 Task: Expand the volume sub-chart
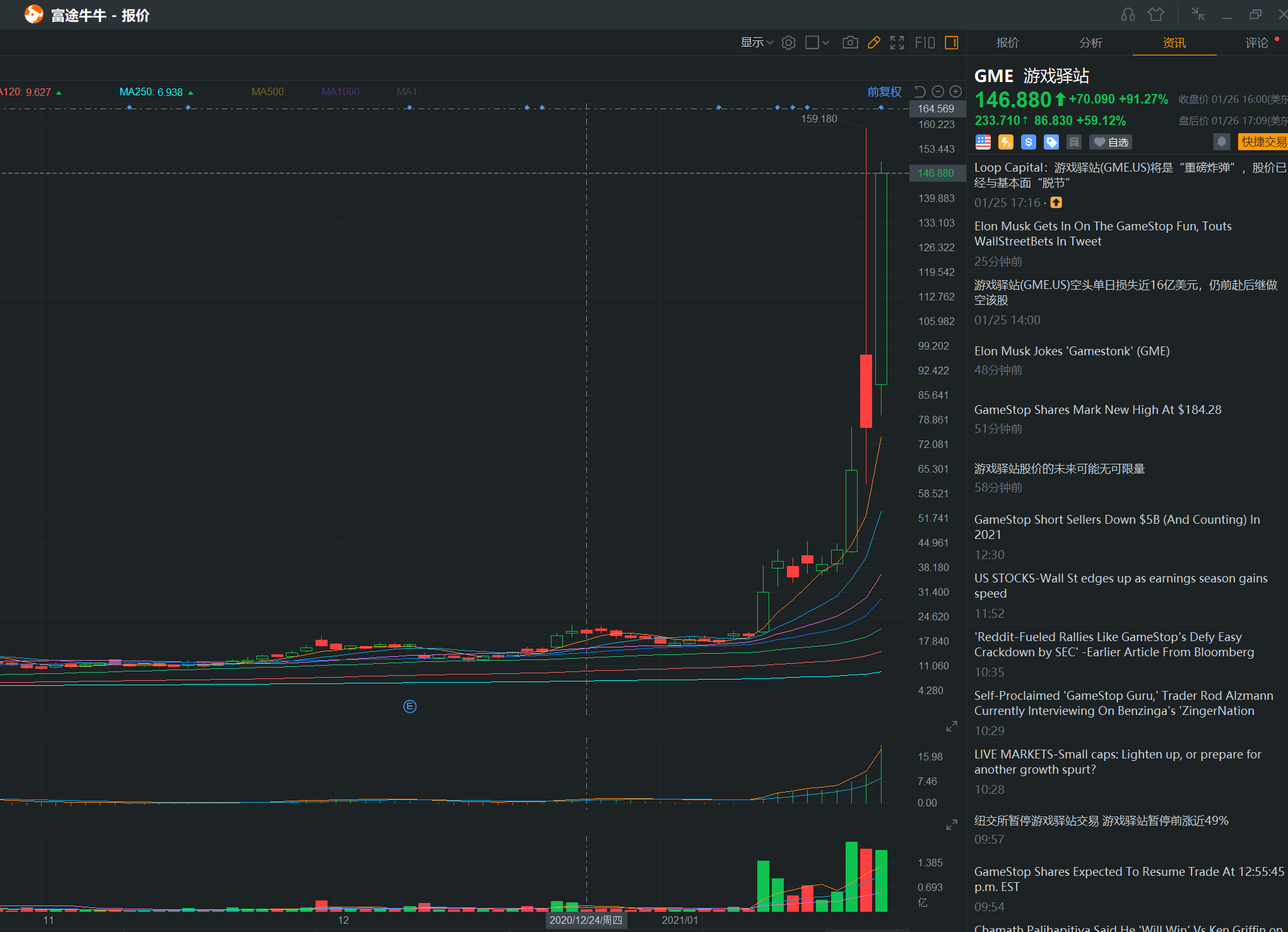952,825
